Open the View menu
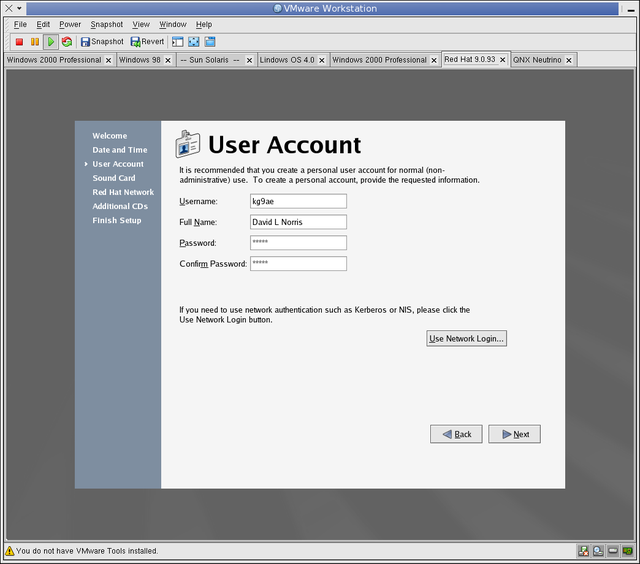The width and height of the screenshot is (640, 564). (141, 24)
